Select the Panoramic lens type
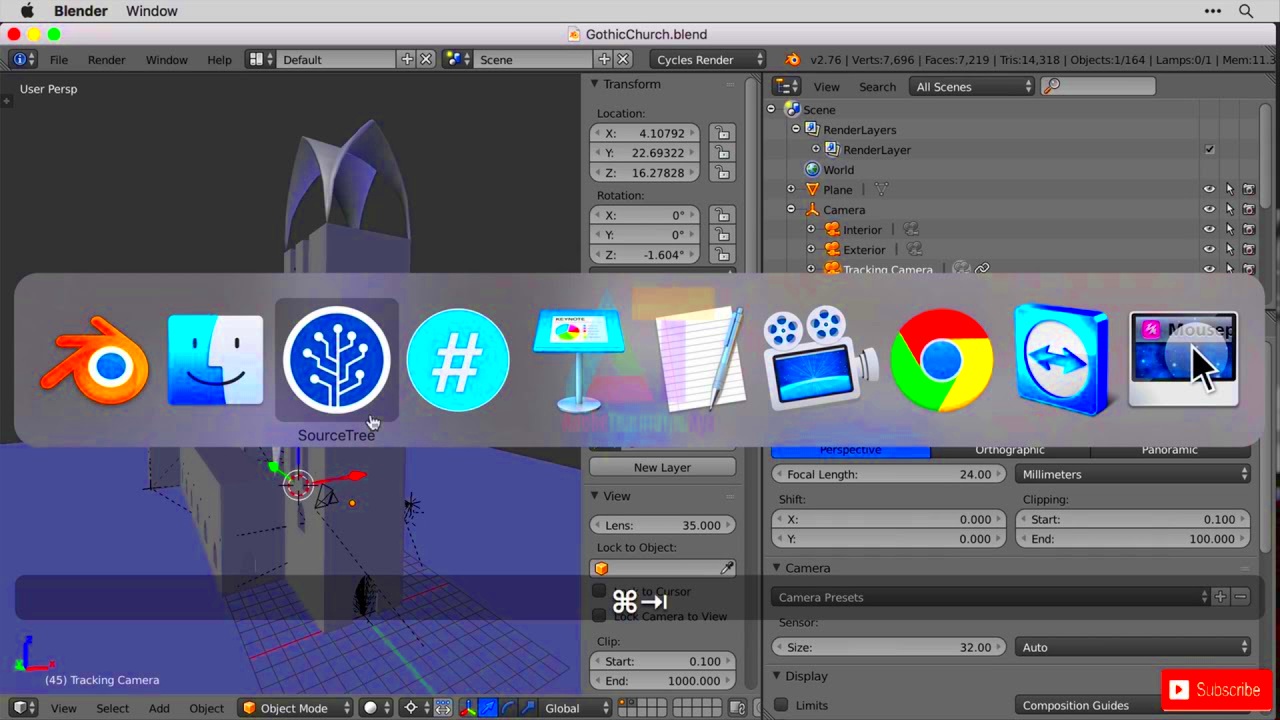1280x720 pixels. coord(1169,450)
